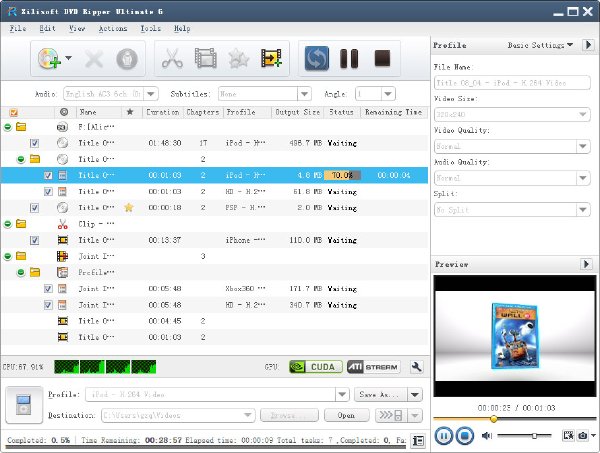Collapse the F:[Alic... disc tree node
The image size is (600, 453).
(x=7, y=127)
